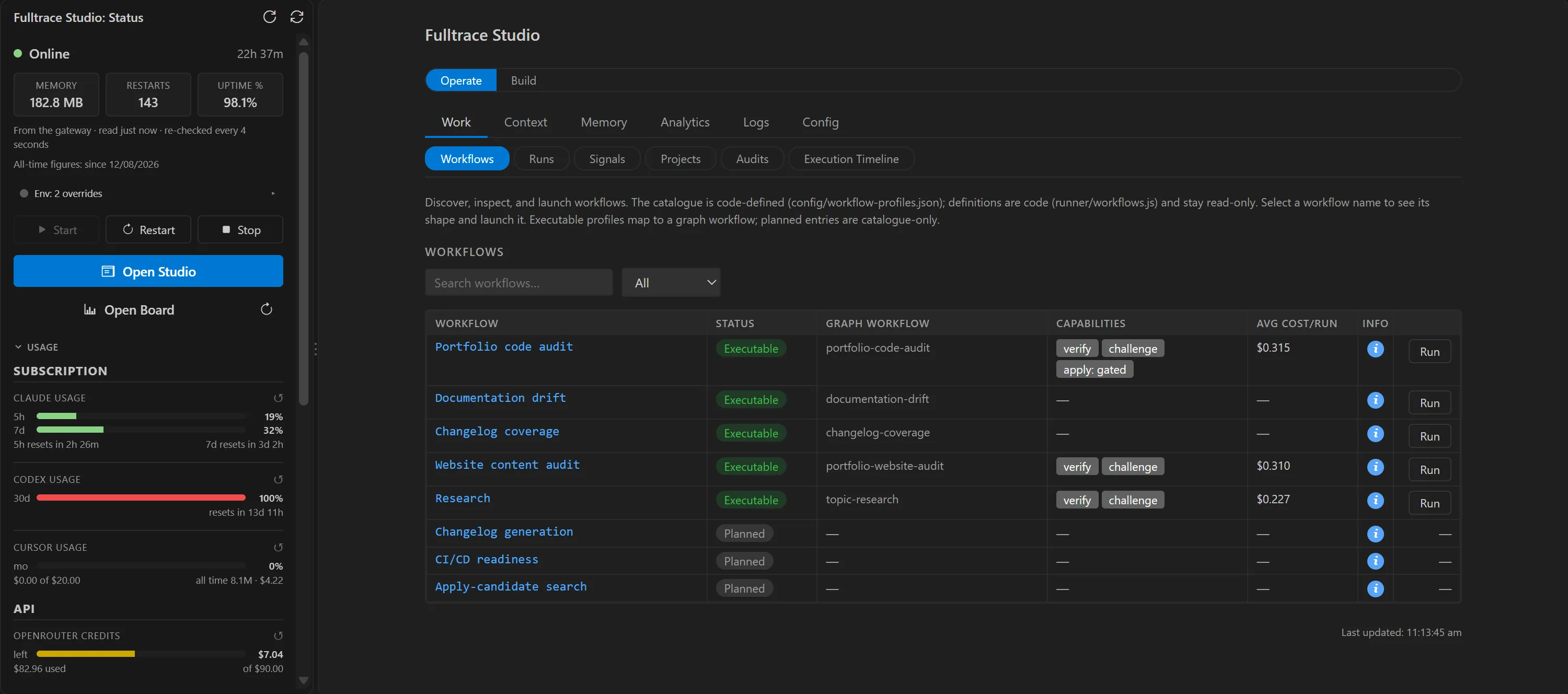Click the circular reload icon in status header
The image size is (1568, 694).
(x=270, y=17)
